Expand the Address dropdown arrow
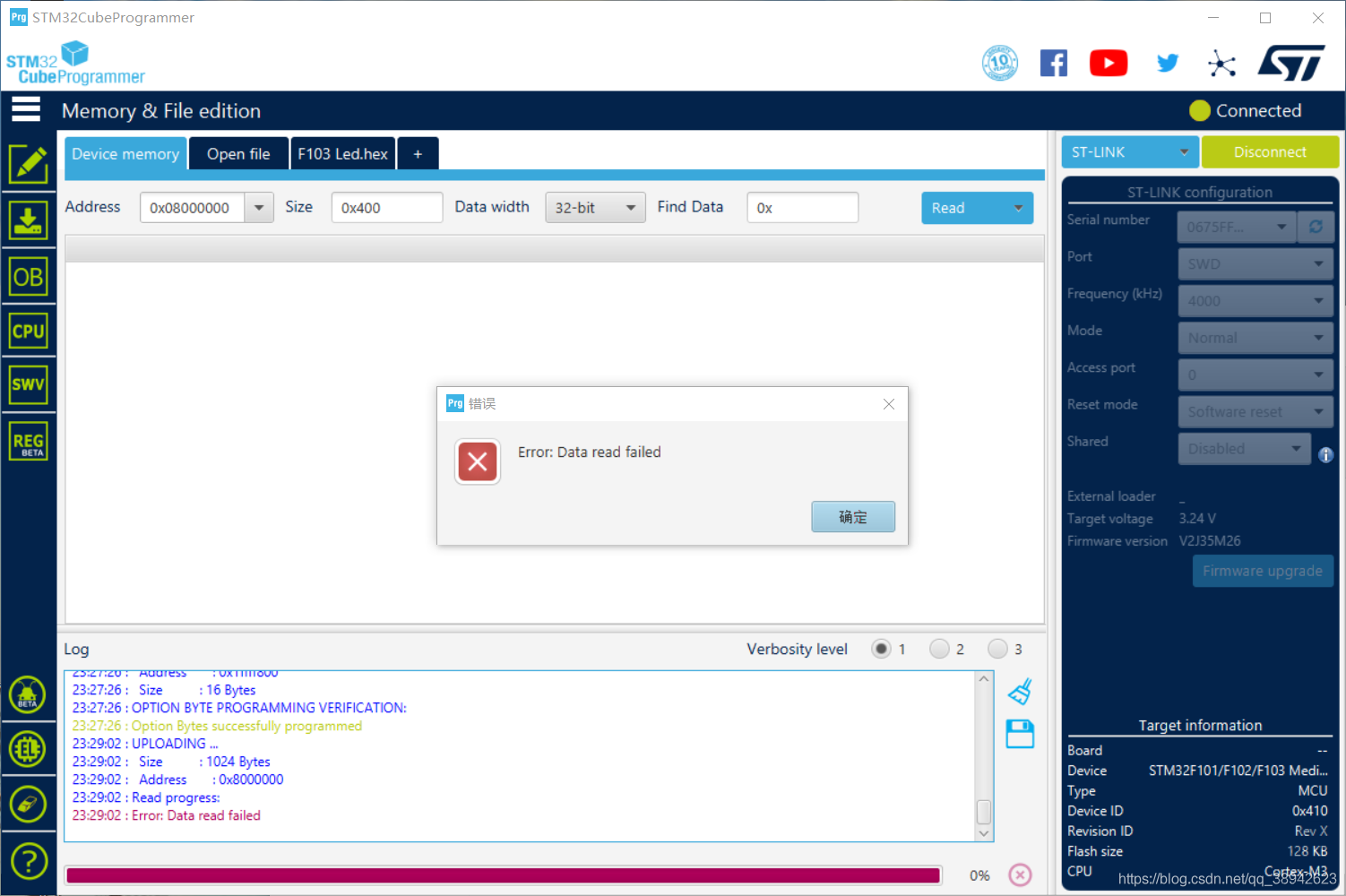 259,208
